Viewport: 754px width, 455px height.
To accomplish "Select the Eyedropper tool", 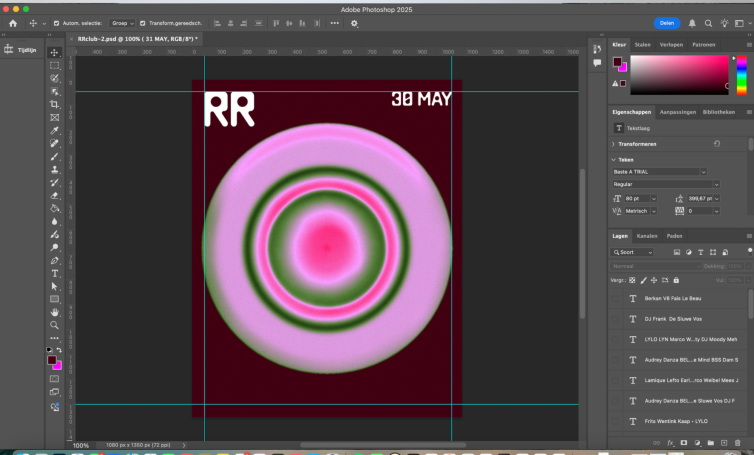I will [x=55, y=130].
